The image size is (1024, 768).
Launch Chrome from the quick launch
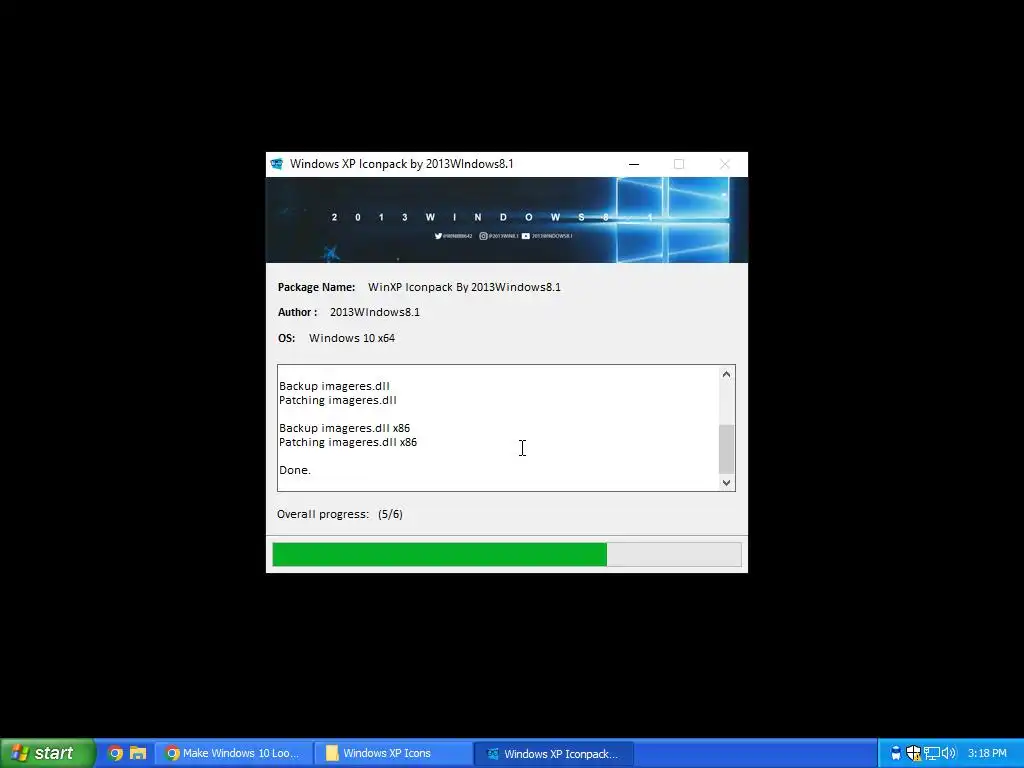(x=116, y=753)
